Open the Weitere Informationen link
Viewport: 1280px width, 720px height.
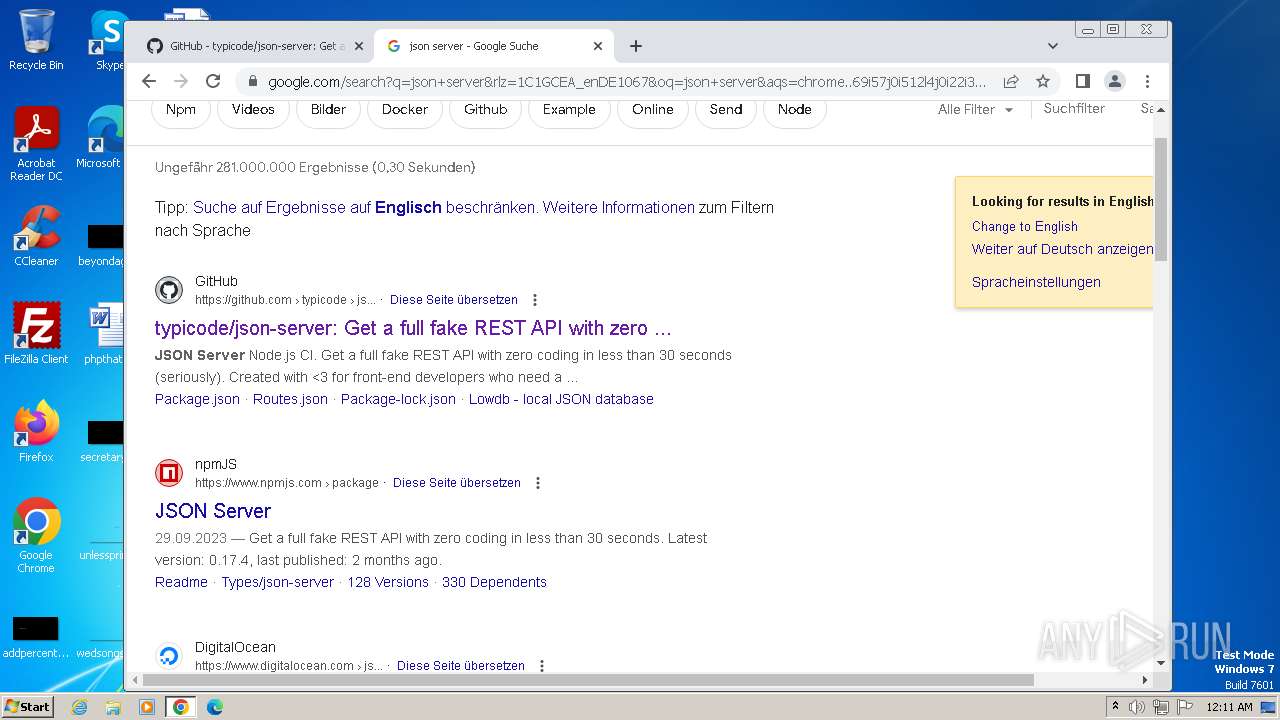click(618, 208)
